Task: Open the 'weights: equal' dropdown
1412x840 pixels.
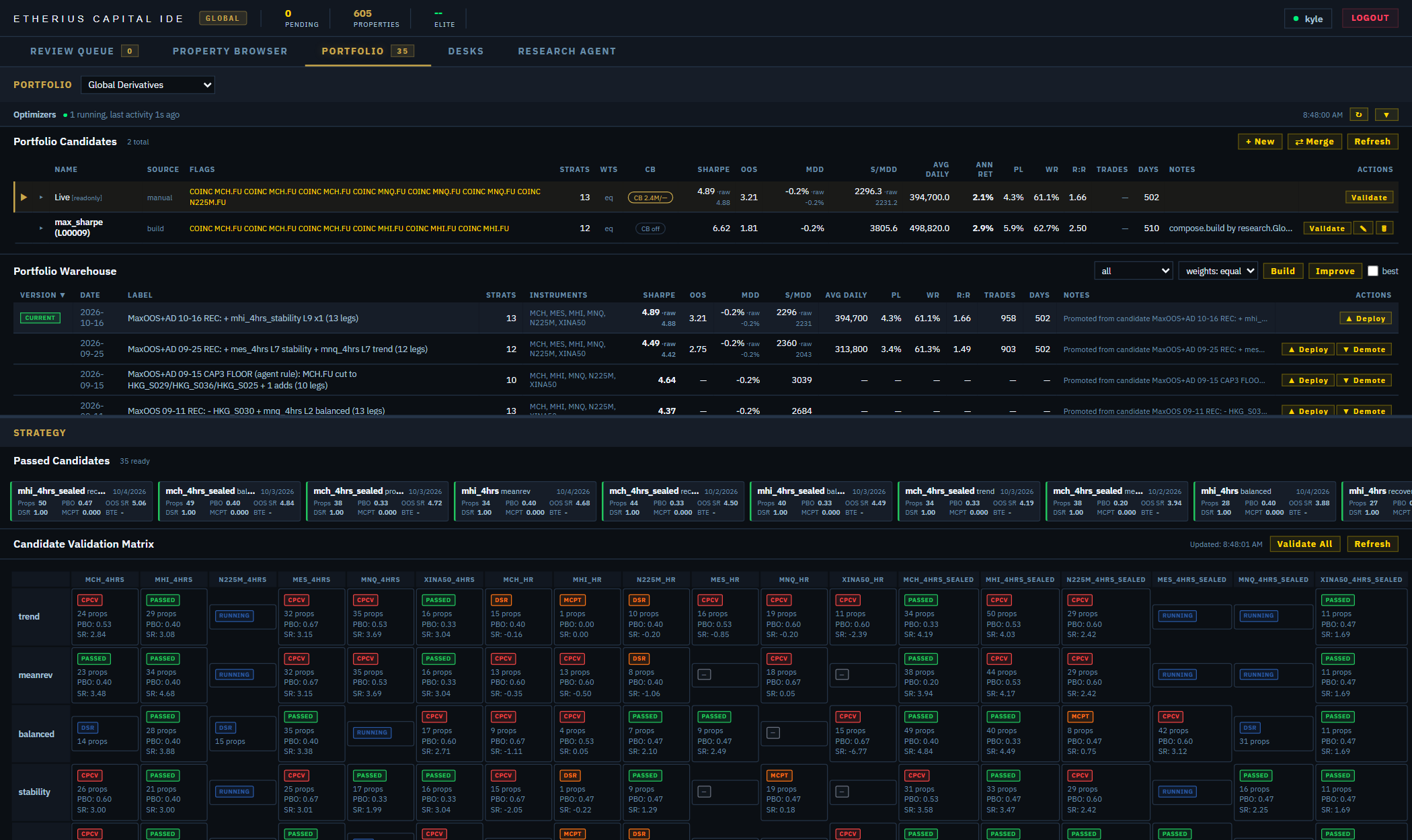Action: point(1218,271)
